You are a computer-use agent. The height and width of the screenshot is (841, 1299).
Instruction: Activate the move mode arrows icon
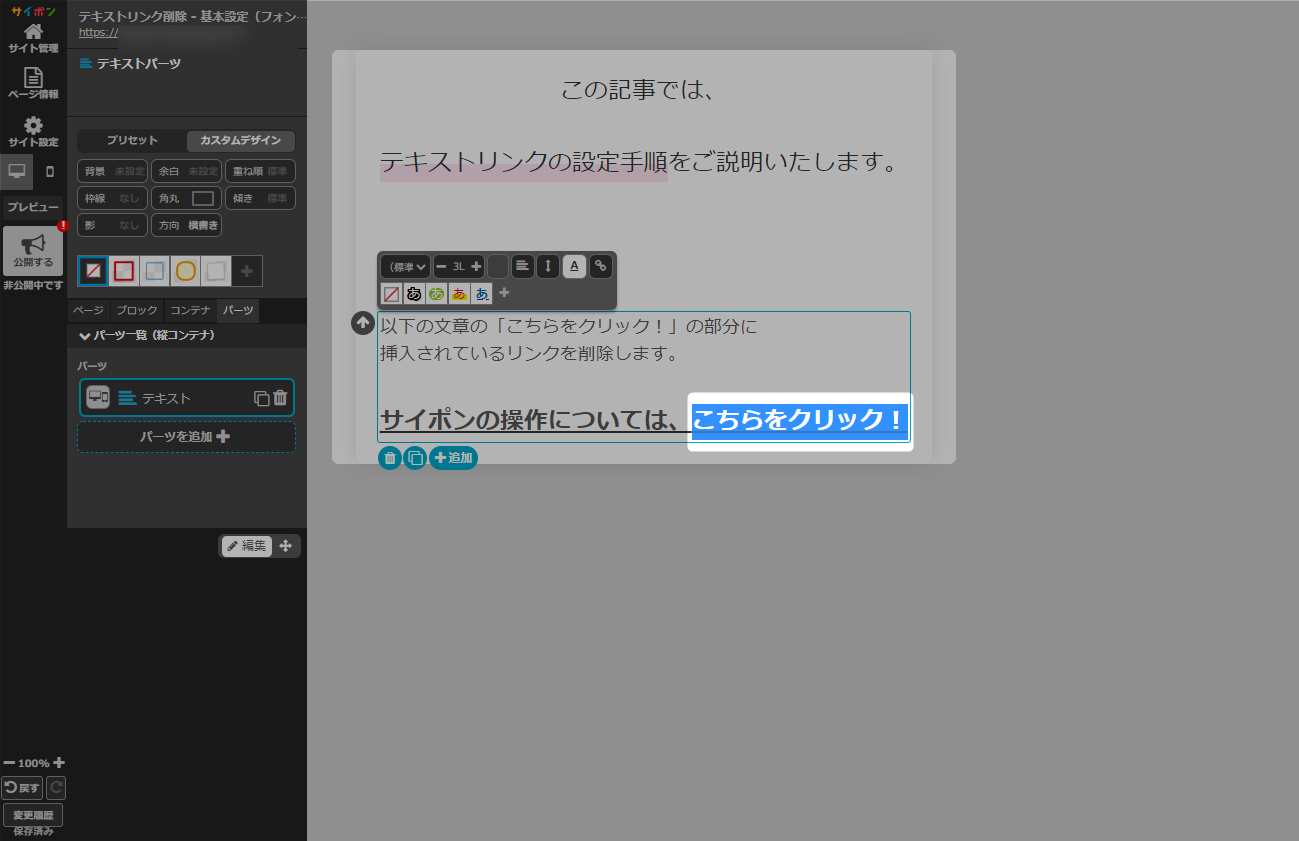click(x=285, y=545)
